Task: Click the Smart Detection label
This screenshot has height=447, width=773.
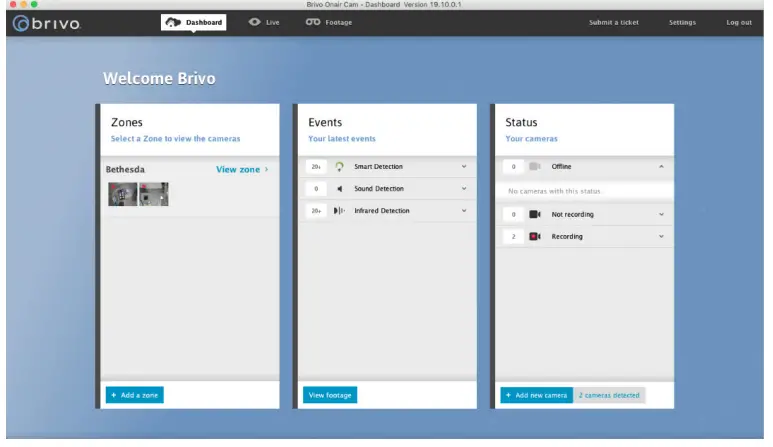Action: click(379, 167)
